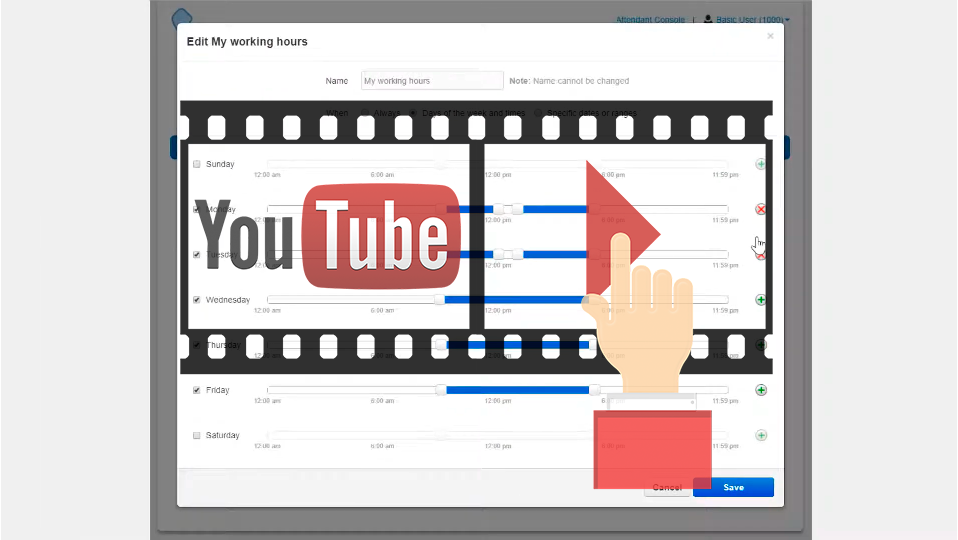Add a time range to Sunday
This screenshot has width=958, height=540.
(x=761, y=164)
